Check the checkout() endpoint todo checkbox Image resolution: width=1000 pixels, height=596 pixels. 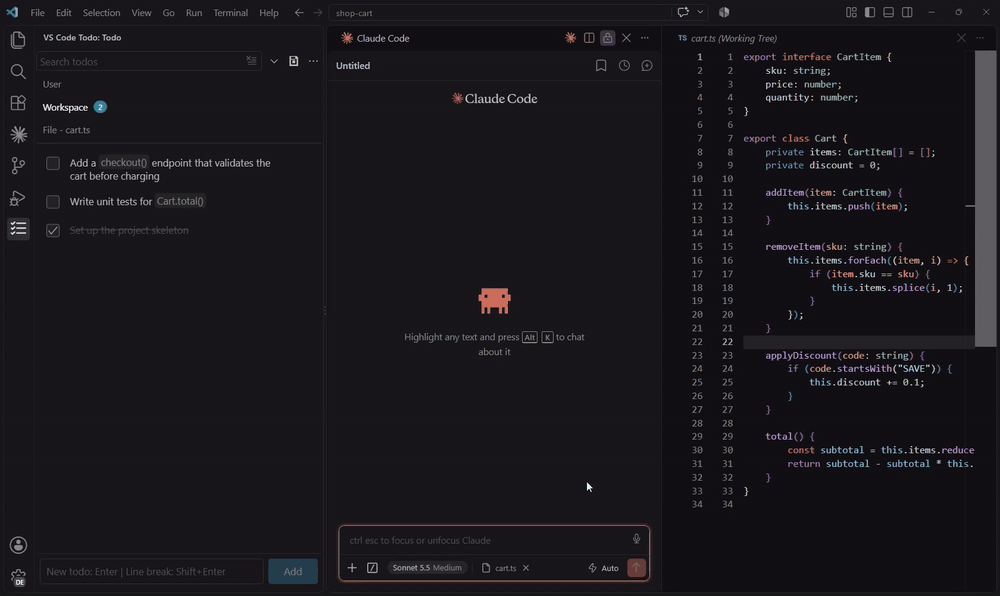click(53, 163)
